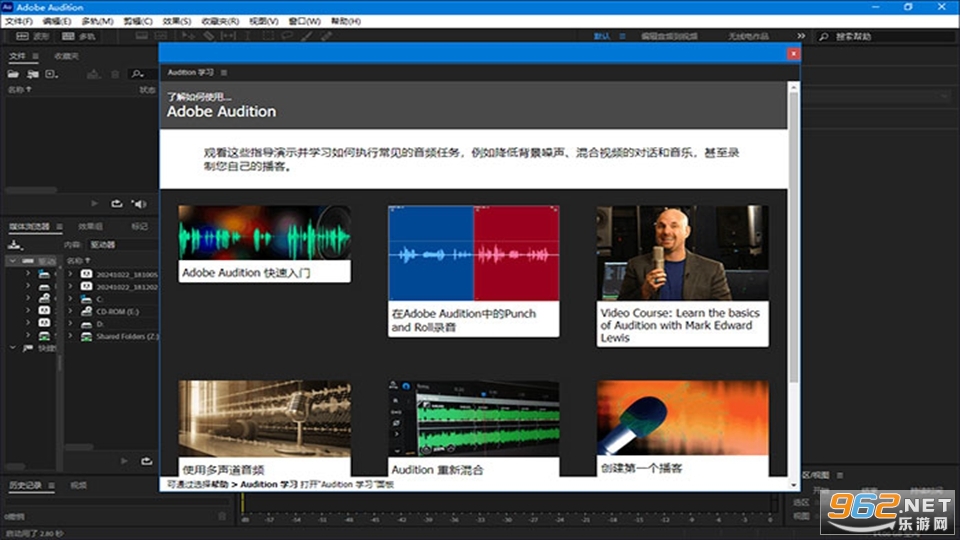Viewport: 960px width, 540px height.
Task: Click the import file icon in Files panel
Action: pos(32,74)
